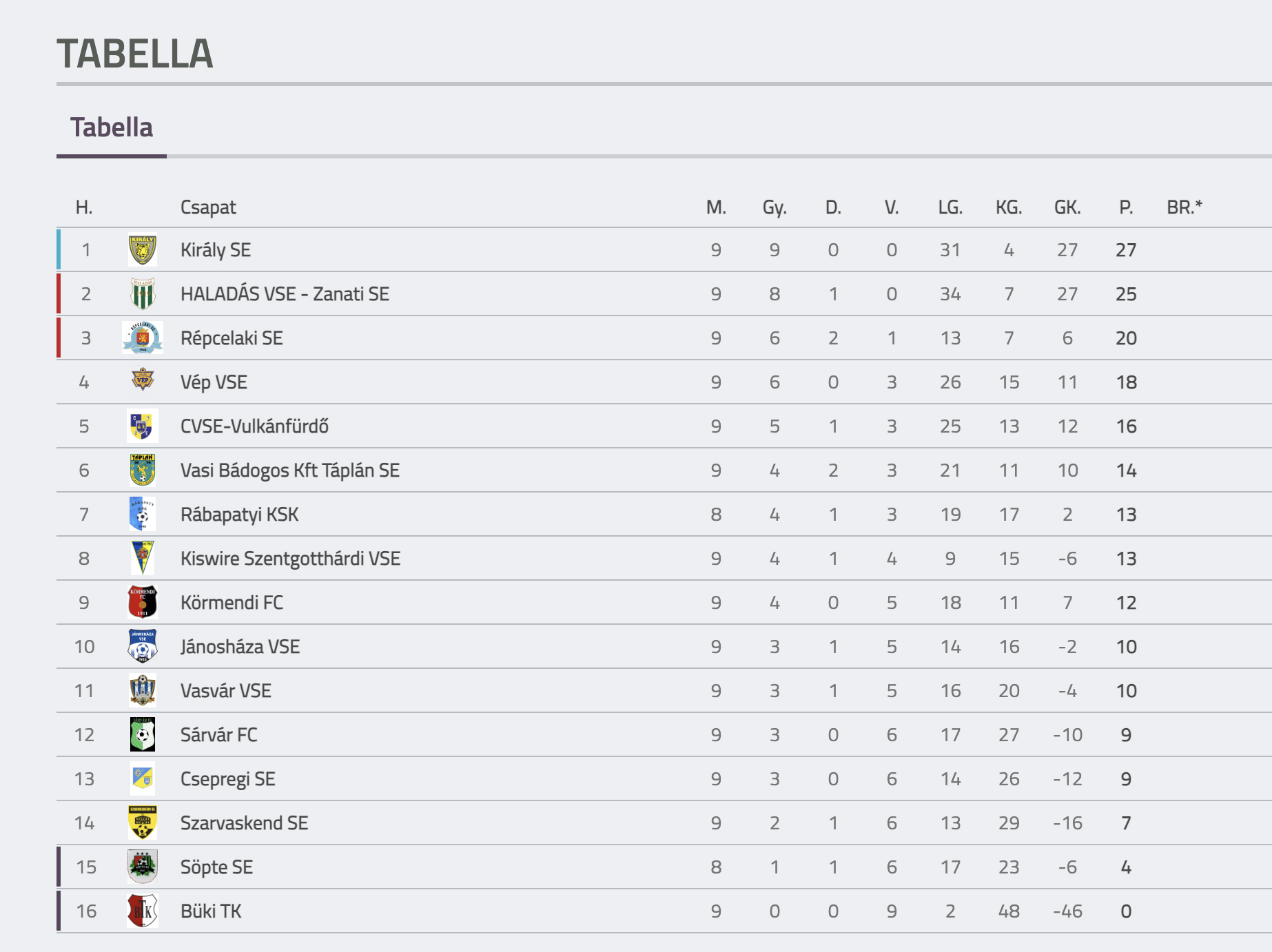Image resolution: width=1272 pixels, height=952 pixels.
Task: Select the Tabella tab
Action: pos(112,128)
